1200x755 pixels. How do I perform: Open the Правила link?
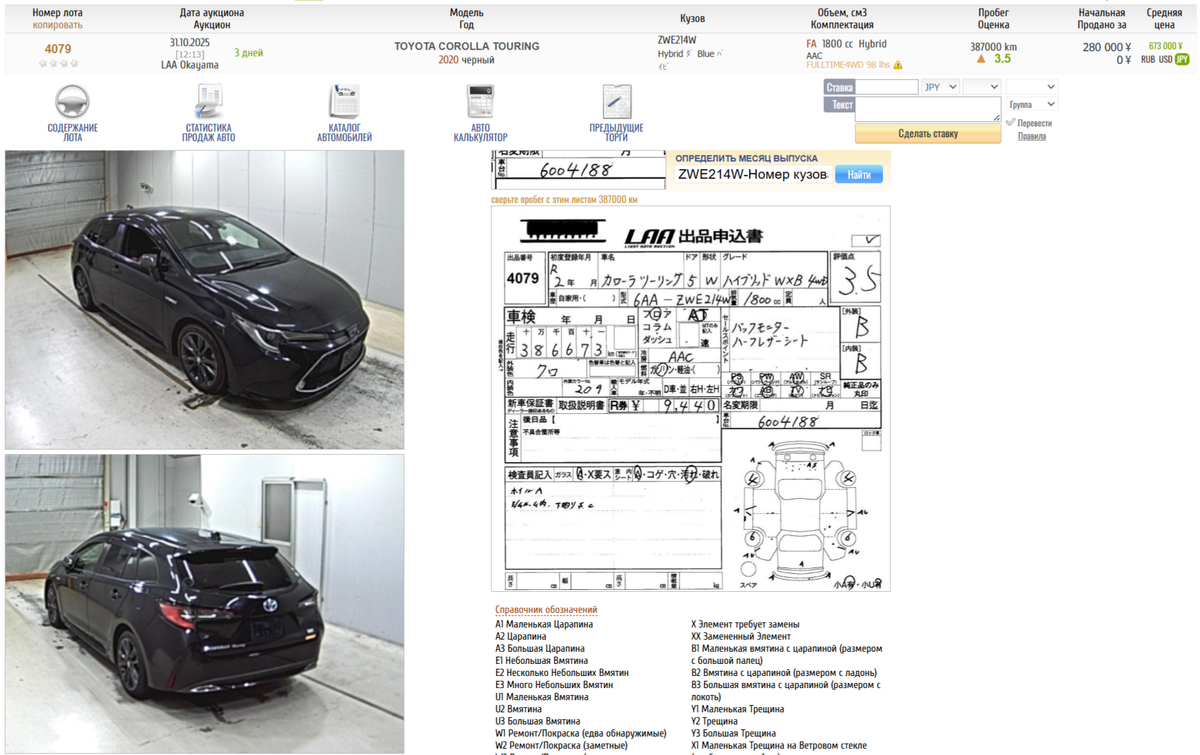[1032, 136]
